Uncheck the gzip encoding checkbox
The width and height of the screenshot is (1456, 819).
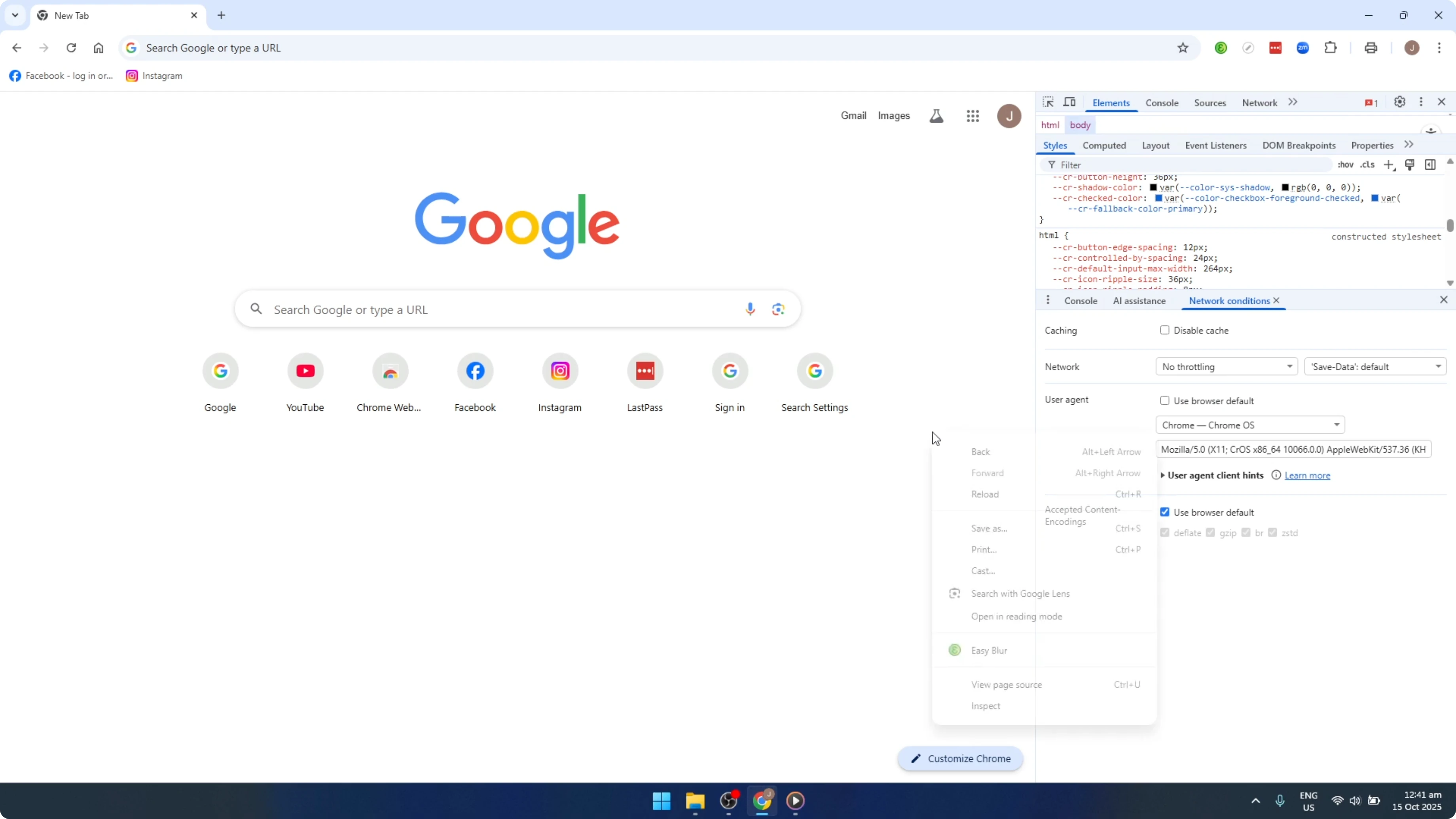[x=1210, y=533]
